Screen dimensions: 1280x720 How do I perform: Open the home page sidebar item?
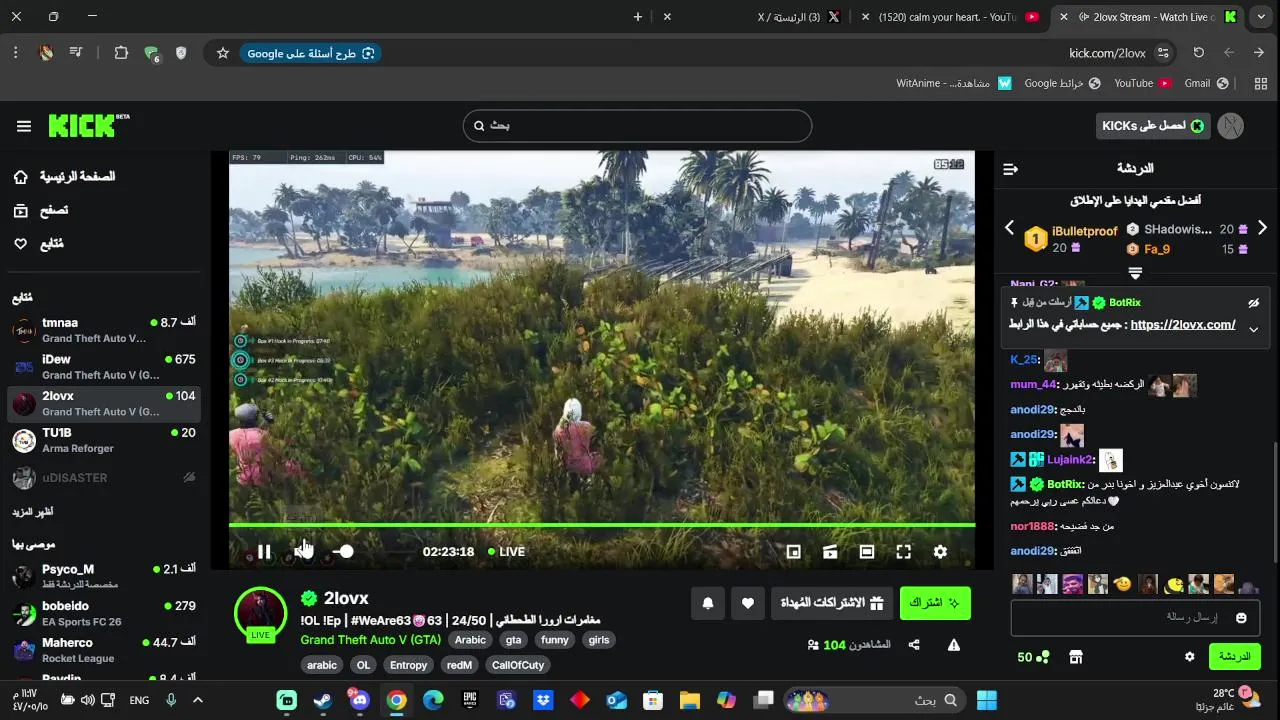(64, 177)
